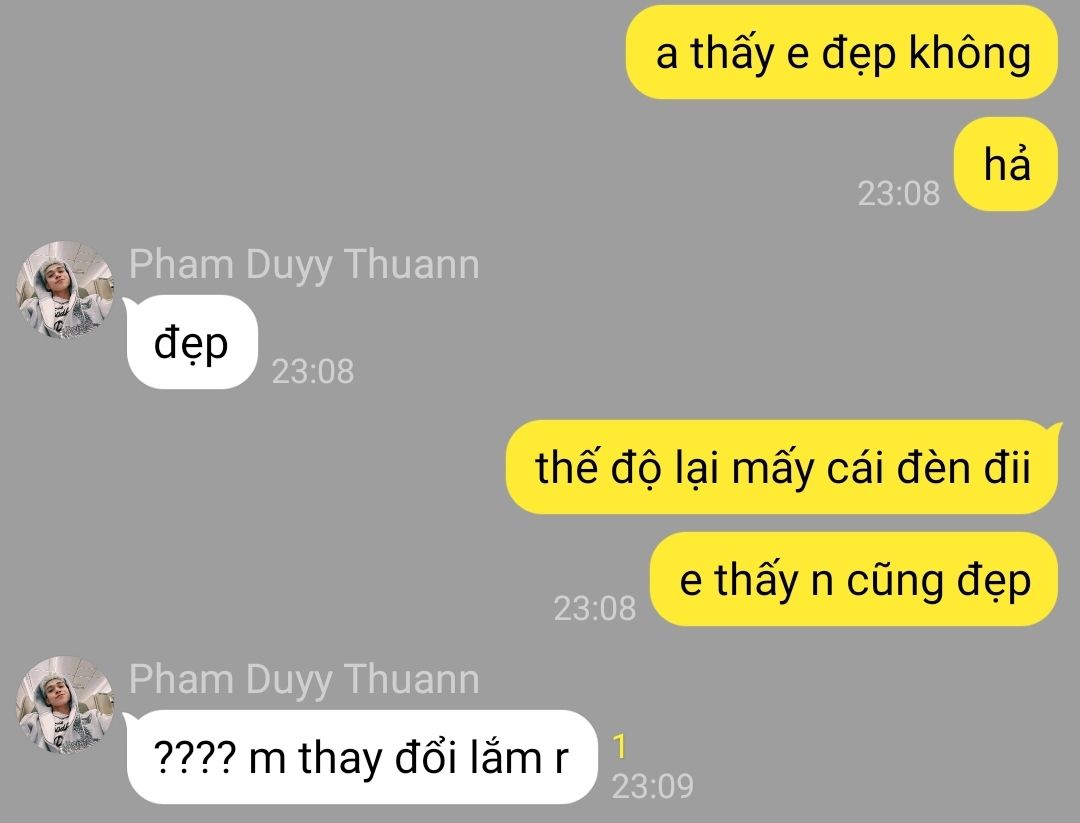Tap the 23:08 timestamp beside 'hả'
1080x823 pixels.
pos(898,194)
